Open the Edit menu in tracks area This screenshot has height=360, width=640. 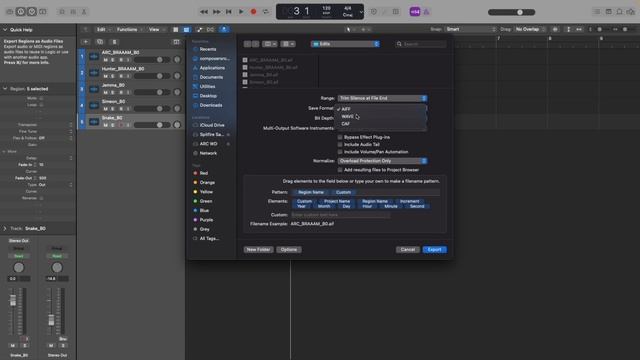tap(102, 29)
